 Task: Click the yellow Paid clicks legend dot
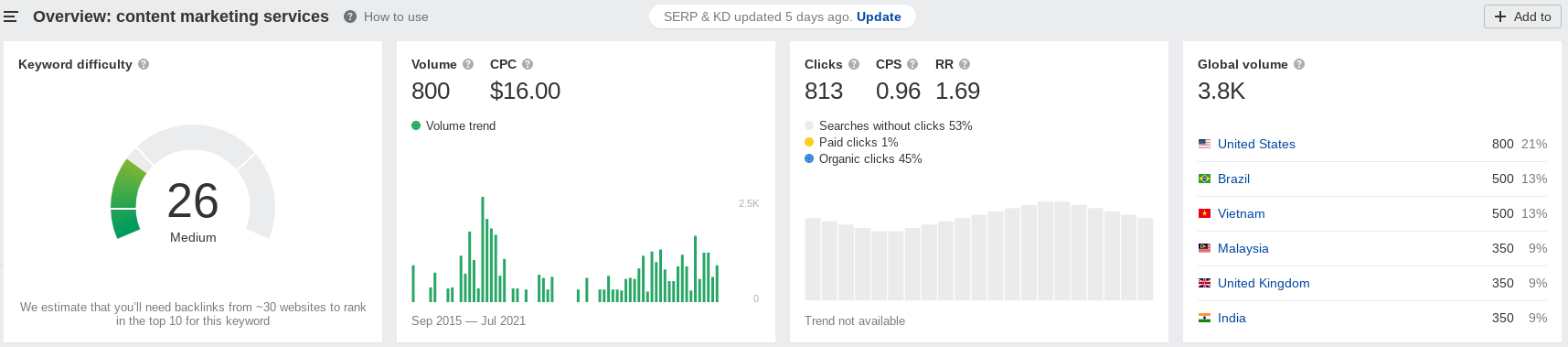pyautogui.click(x=809, y=142)
